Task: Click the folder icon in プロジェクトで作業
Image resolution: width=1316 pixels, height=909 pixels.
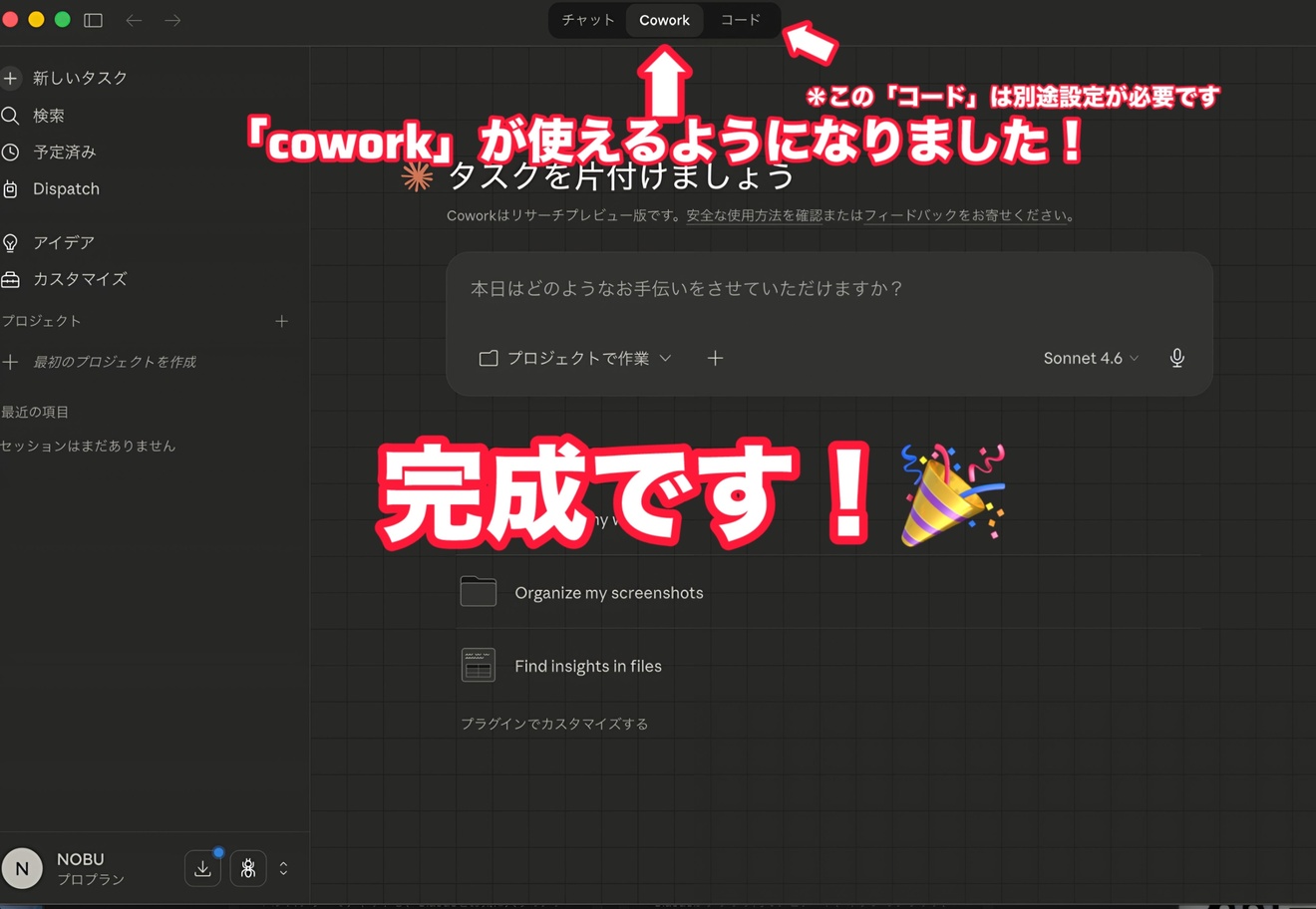Action: click(x=489, y=358)
